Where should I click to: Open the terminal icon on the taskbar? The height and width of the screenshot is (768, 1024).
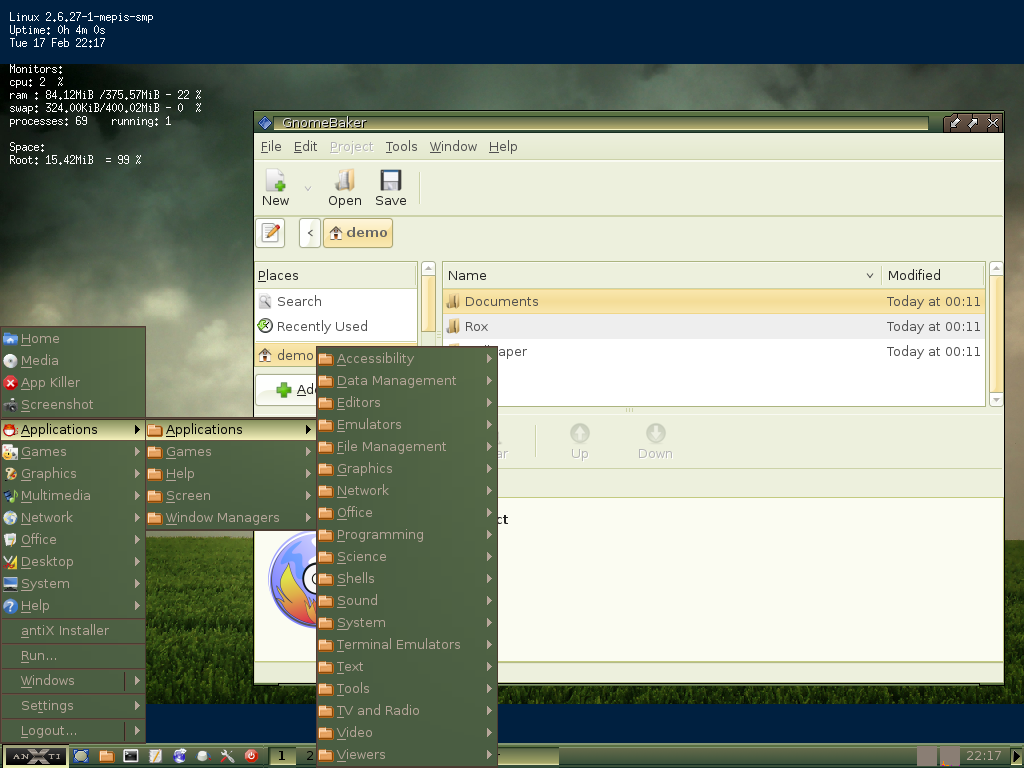(x=131, y=756)
